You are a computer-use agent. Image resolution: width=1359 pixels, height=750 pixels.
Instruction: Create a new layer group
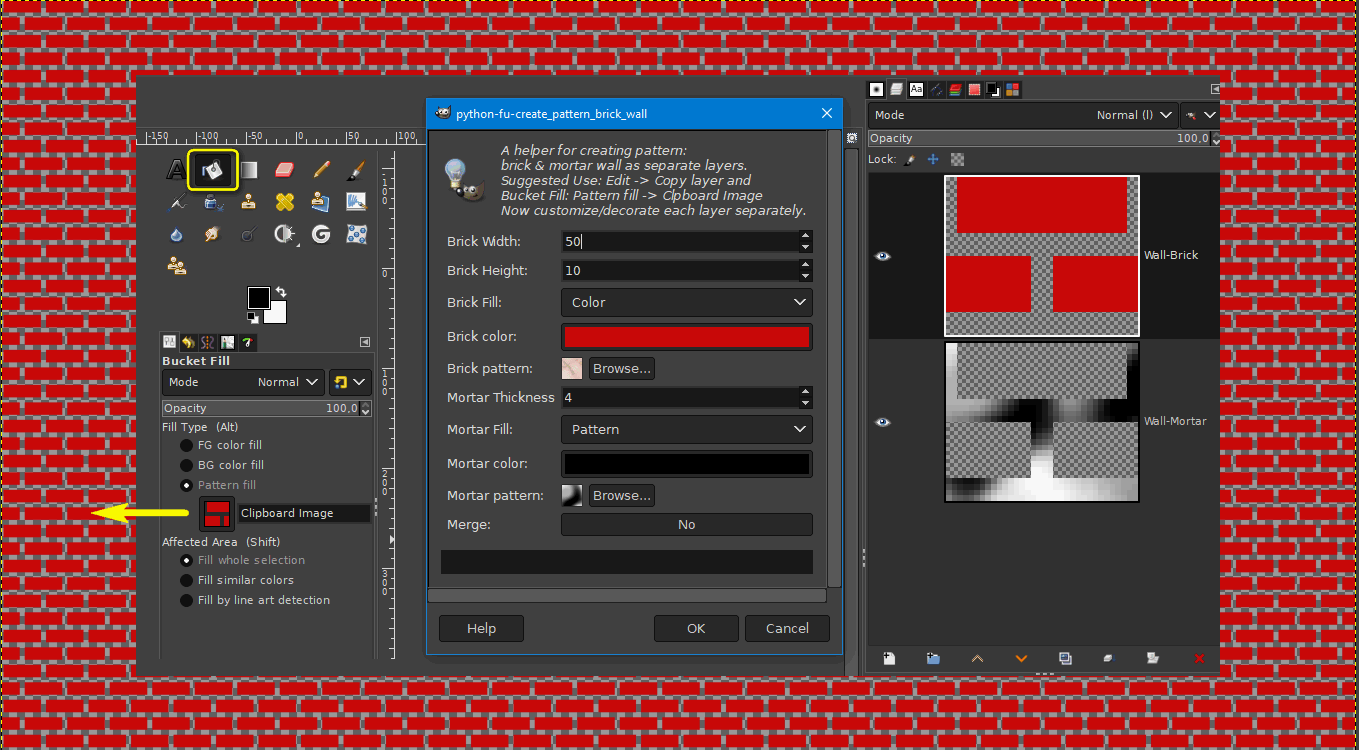[933, 658]
